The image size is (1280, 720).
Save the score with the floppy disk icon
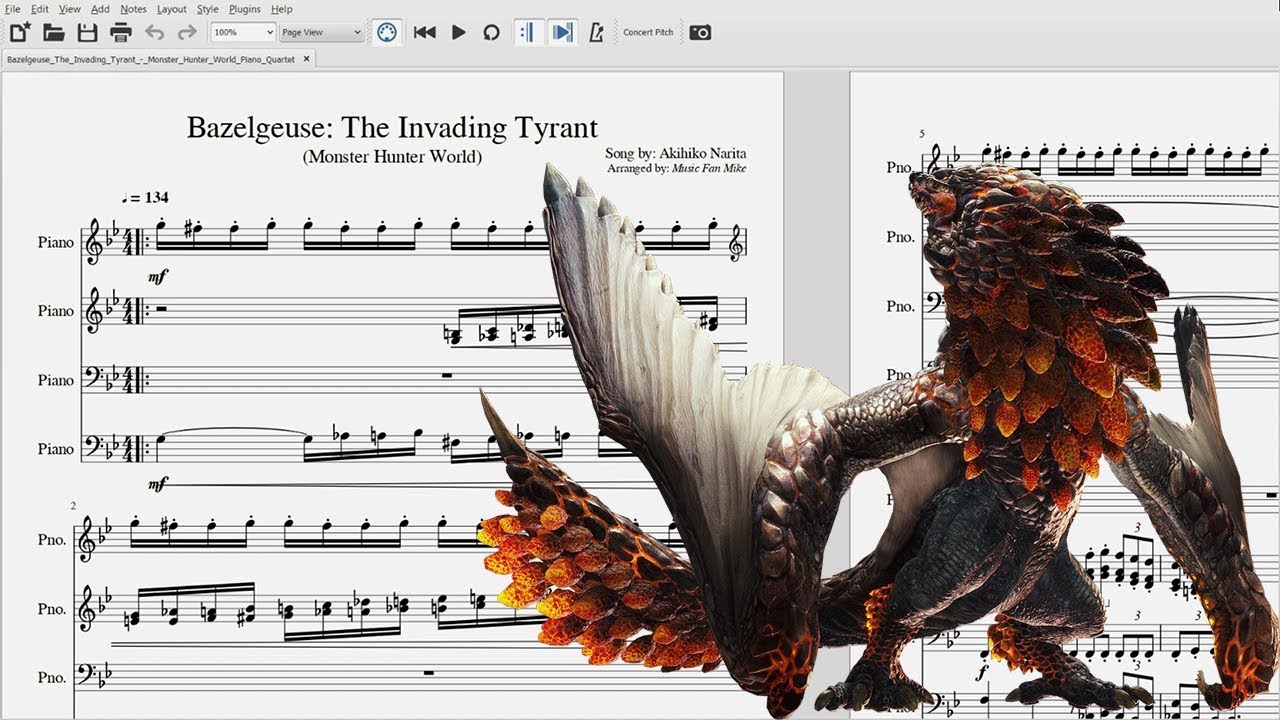pyautogui.click(x=88, y=32)
